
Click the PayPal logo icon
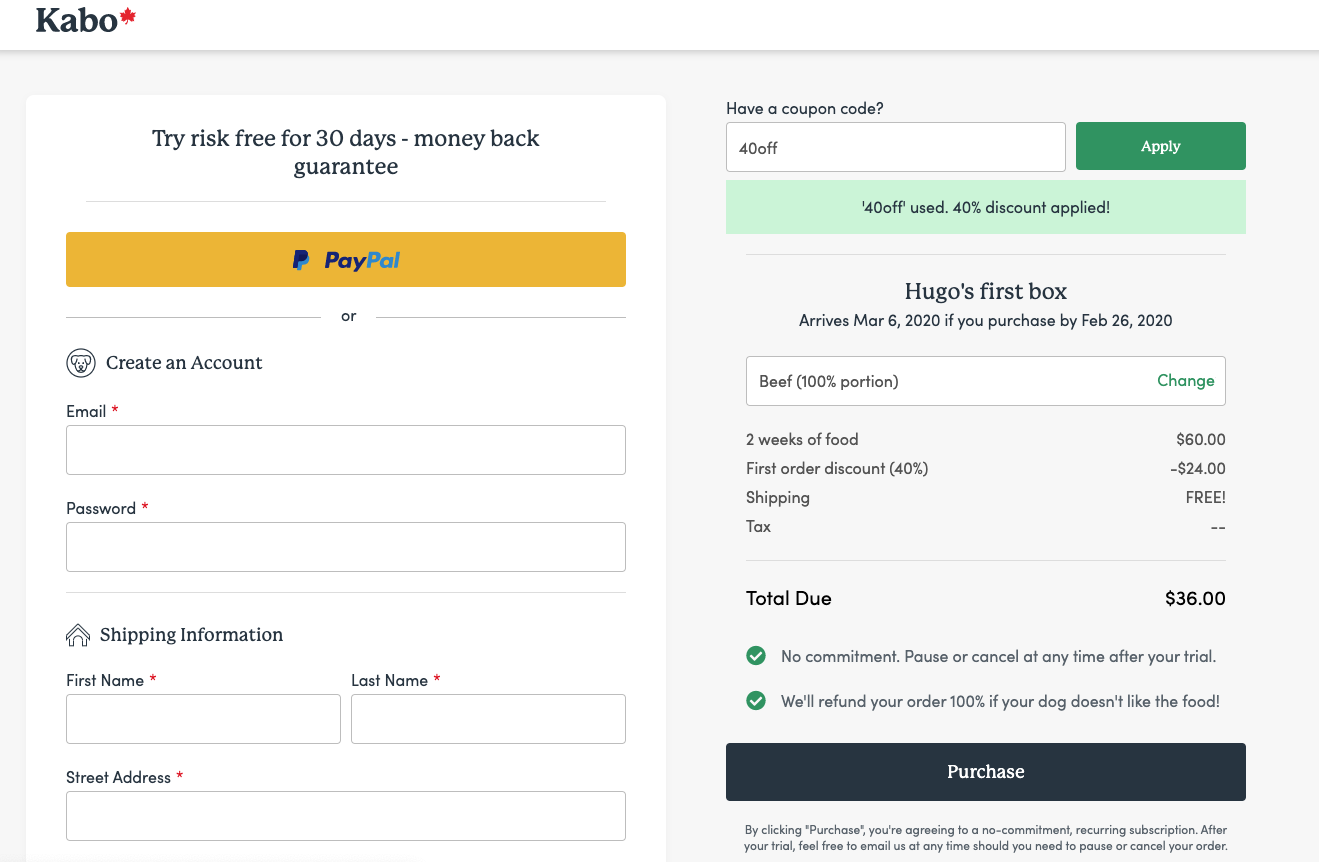tap(301, 260)
